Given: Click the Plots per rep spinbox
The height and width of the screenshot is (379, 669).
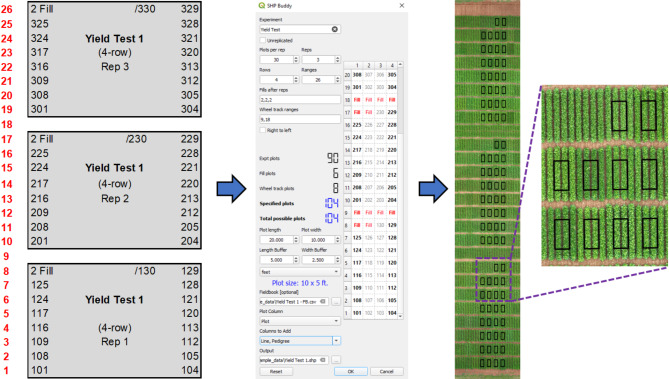Looking at the screenshot, I should pos(279,60).
